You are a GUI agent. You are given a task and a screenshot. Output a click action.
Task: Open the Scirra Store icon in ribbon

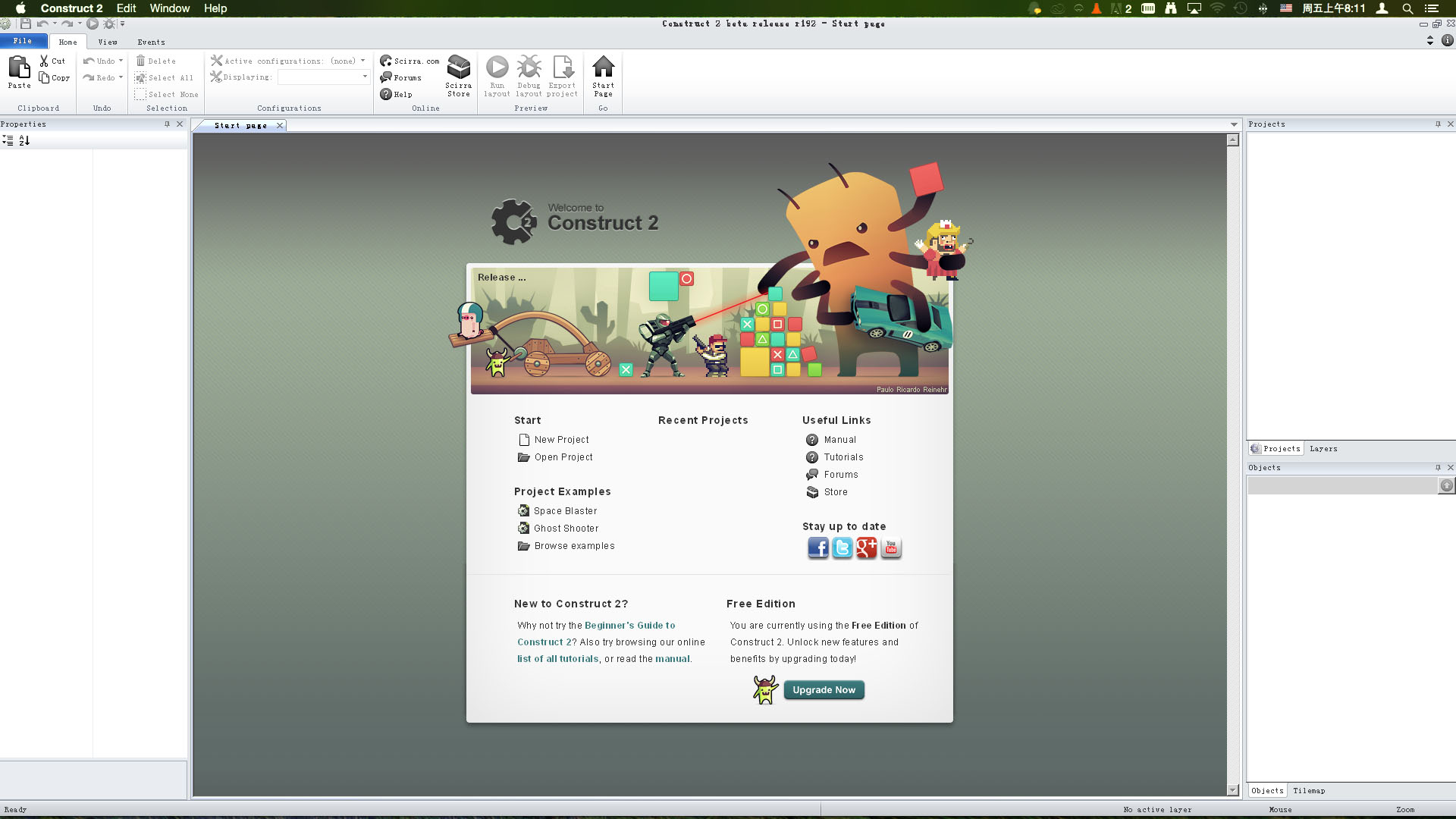458,67
